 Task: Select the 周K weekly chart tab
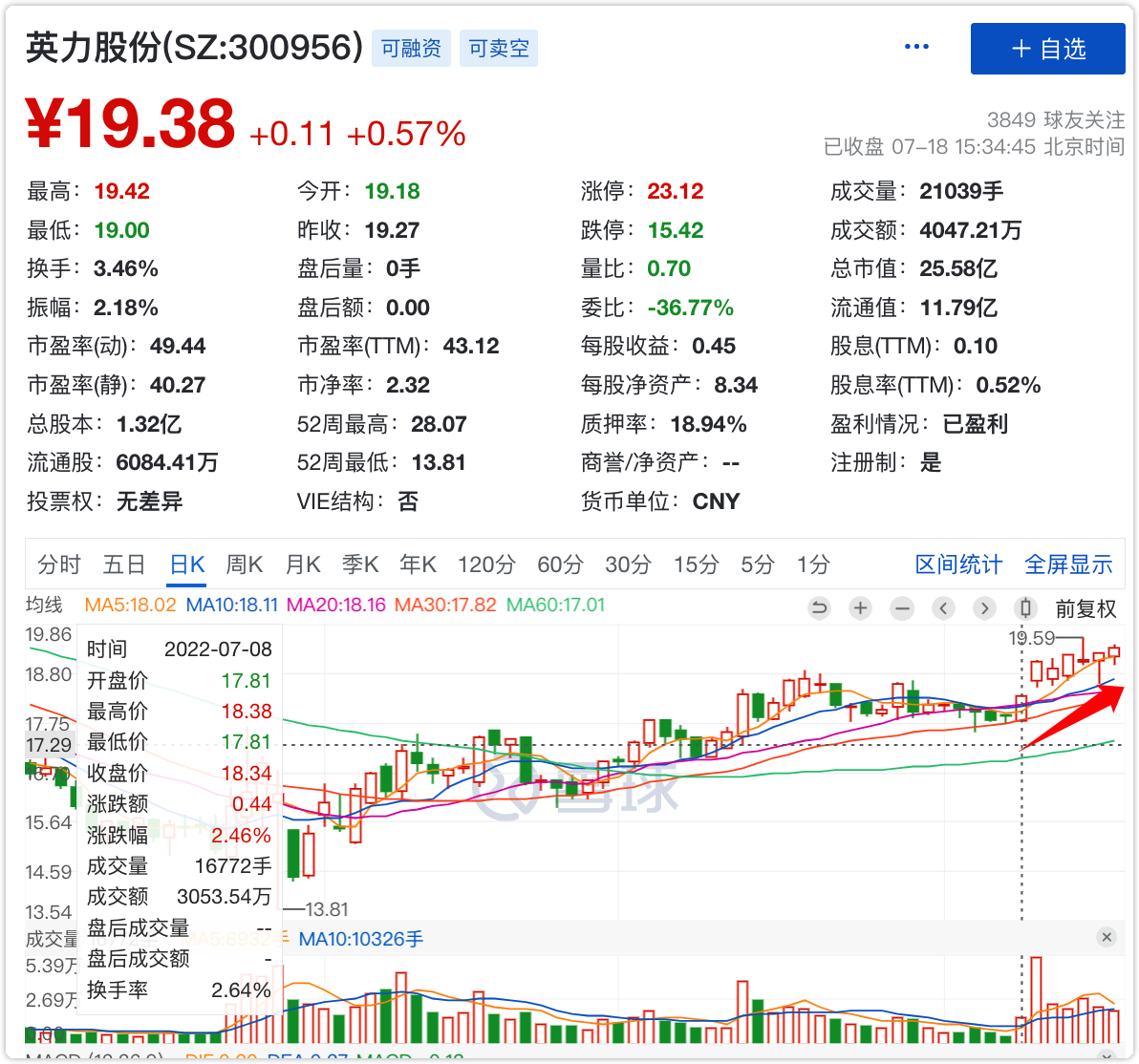coord(244,564)
